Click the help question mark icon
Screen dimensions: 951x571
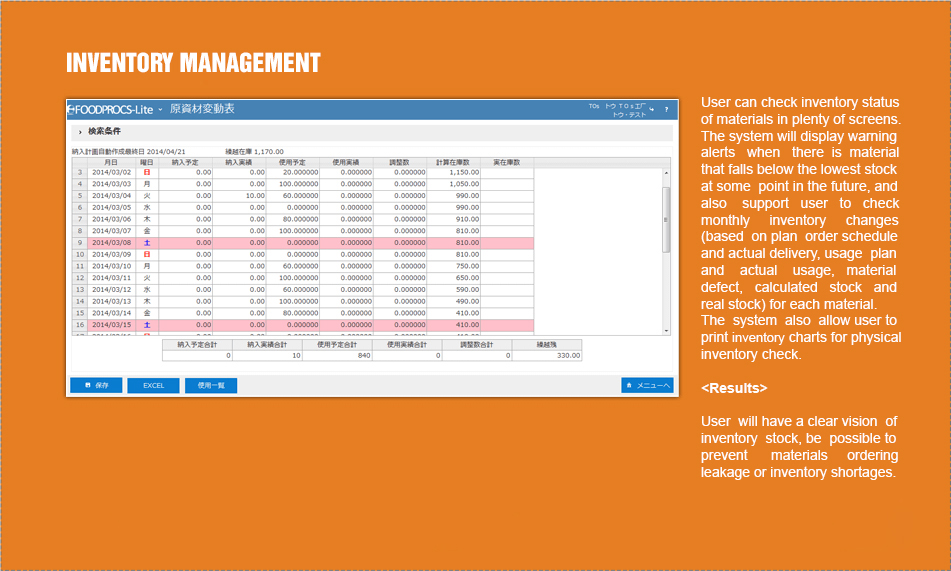667,108
